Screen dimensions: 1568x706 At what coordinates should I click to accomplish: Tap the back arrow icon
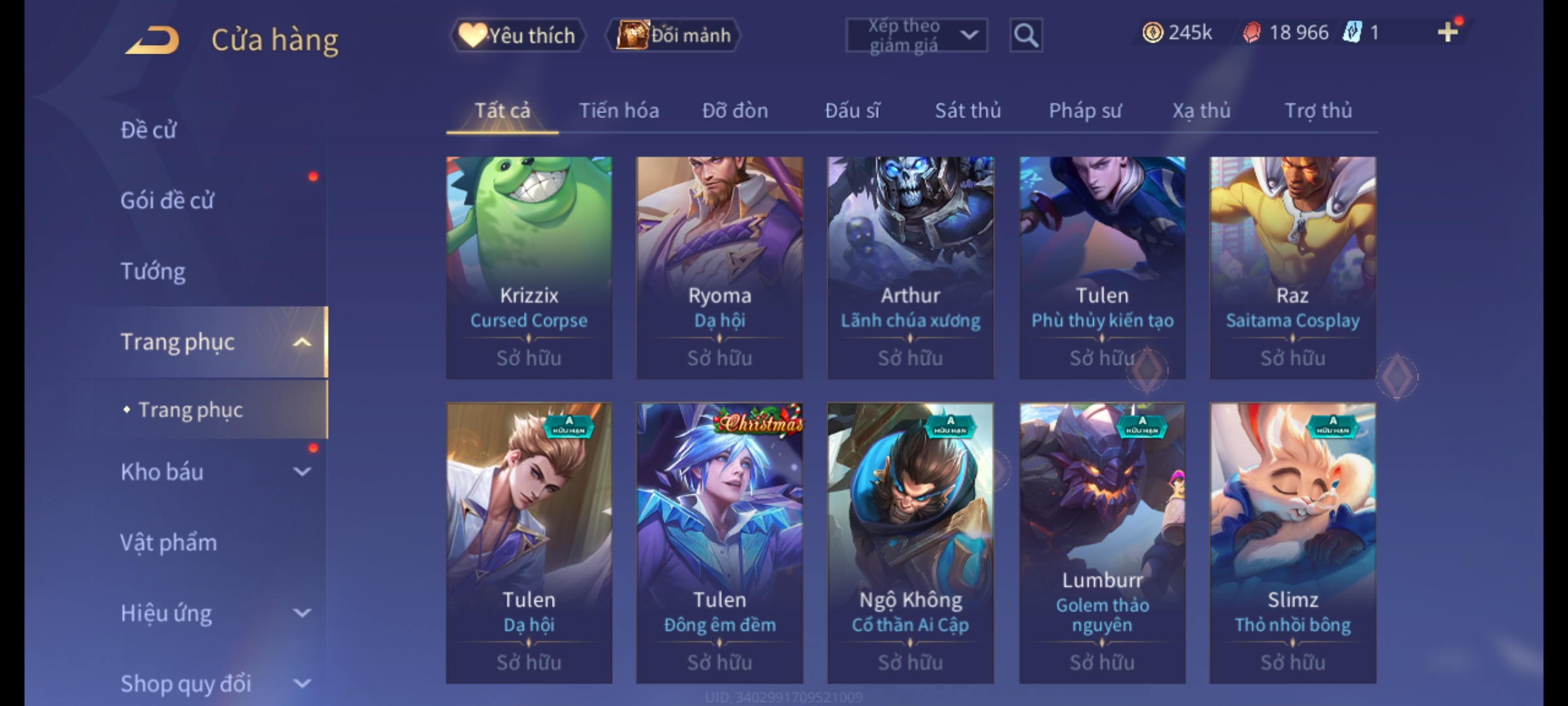pyautogui.click(x=153, y=40)
